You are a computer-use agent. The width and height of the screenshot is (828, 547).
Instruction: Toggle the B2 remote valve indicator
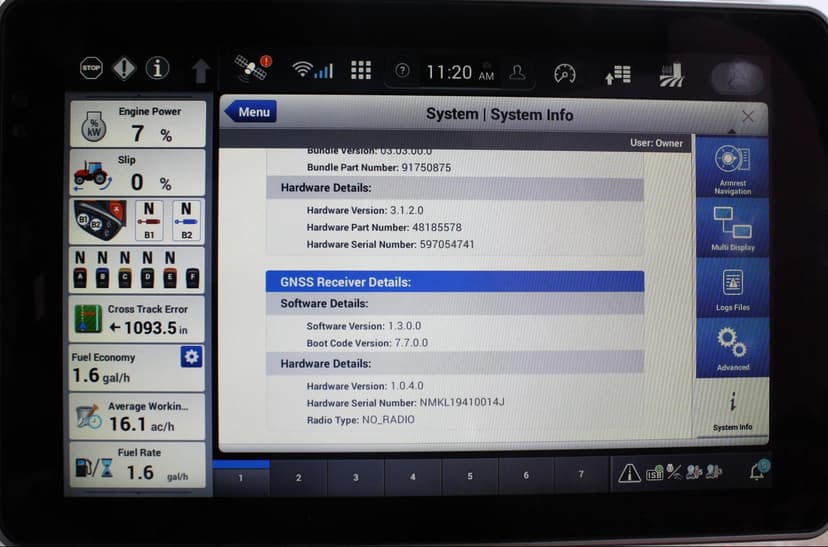(186, 220)
